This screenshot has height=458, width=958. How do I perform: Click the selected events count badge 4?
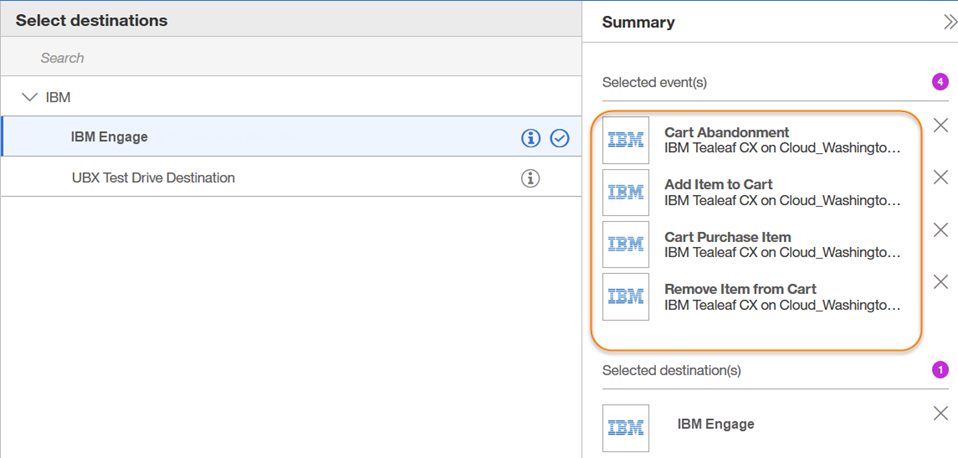point(940,81)
